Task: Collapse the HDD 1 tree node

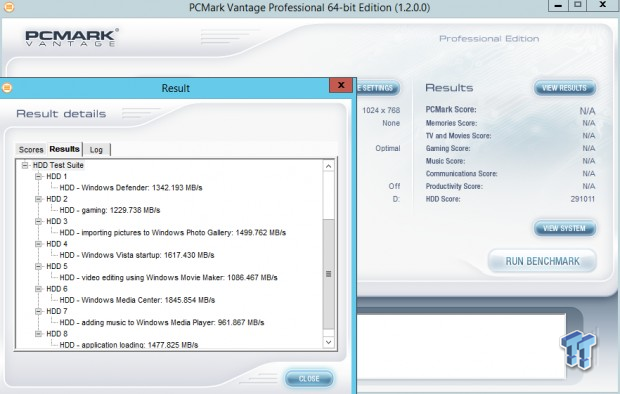Action: coord(38,176)
